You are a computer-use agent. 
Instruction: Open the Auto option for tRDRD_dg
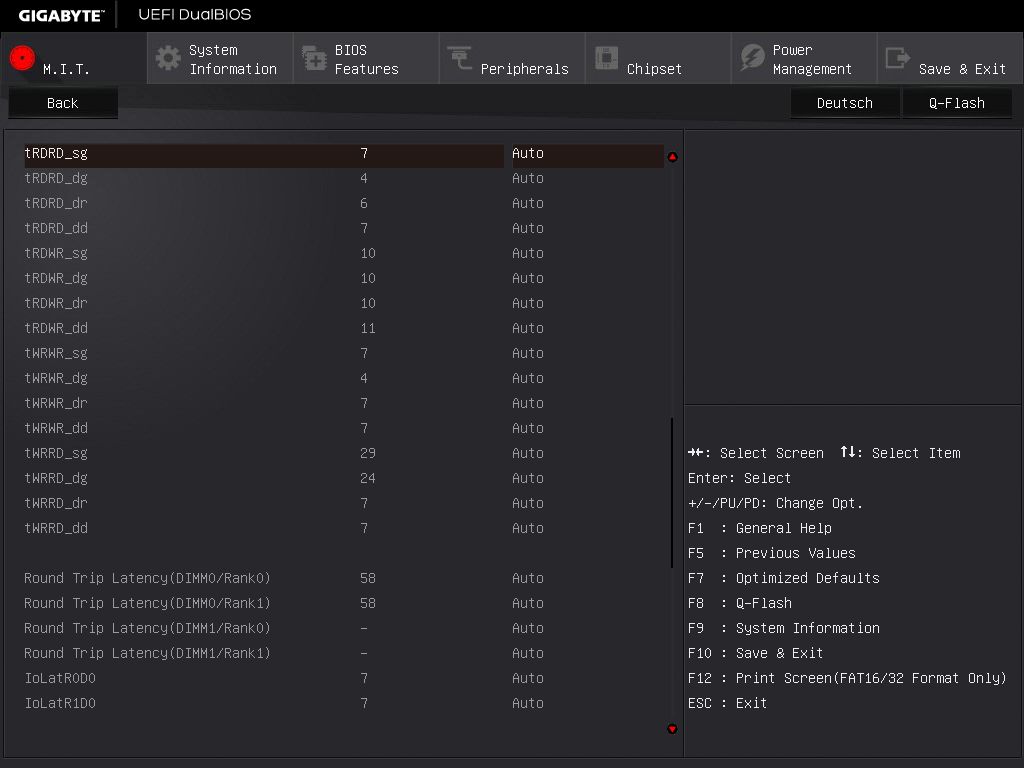pos(528,178)
